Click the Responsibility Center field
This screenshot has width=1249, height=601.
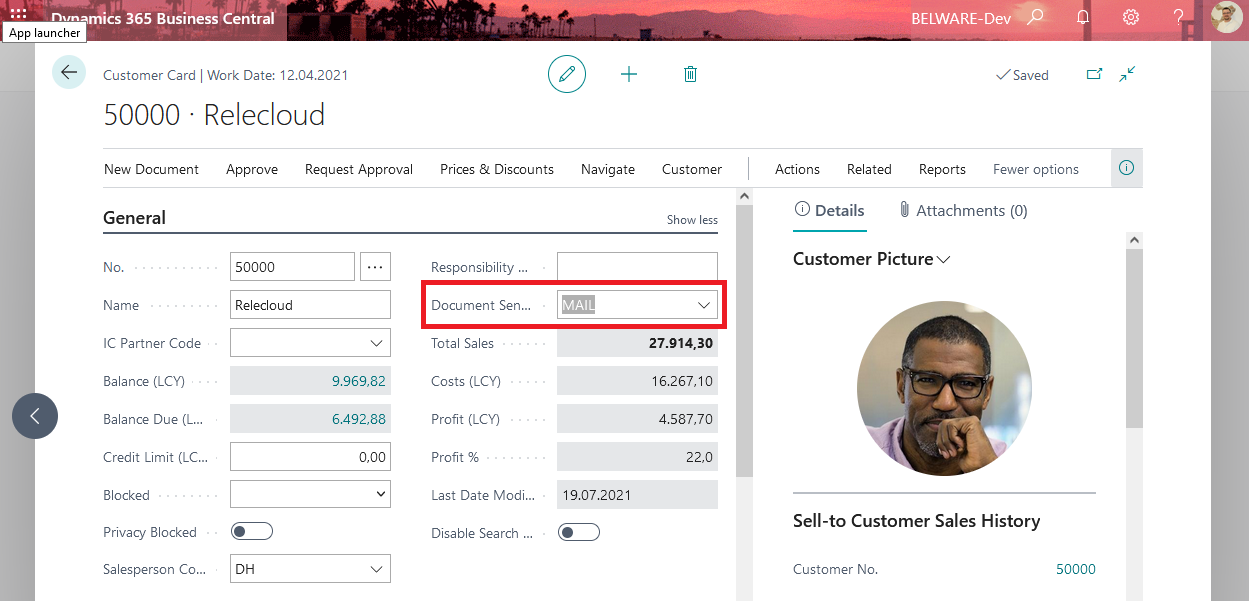point(637,267)
